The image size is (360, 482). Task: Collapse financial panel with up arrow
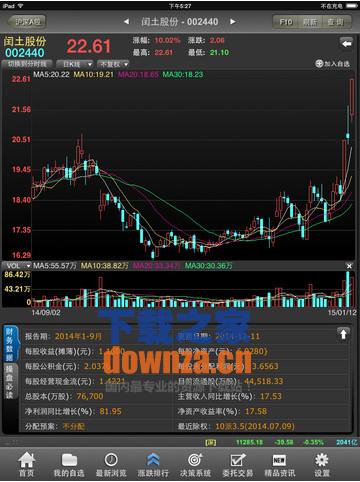[x=343, y=334]
